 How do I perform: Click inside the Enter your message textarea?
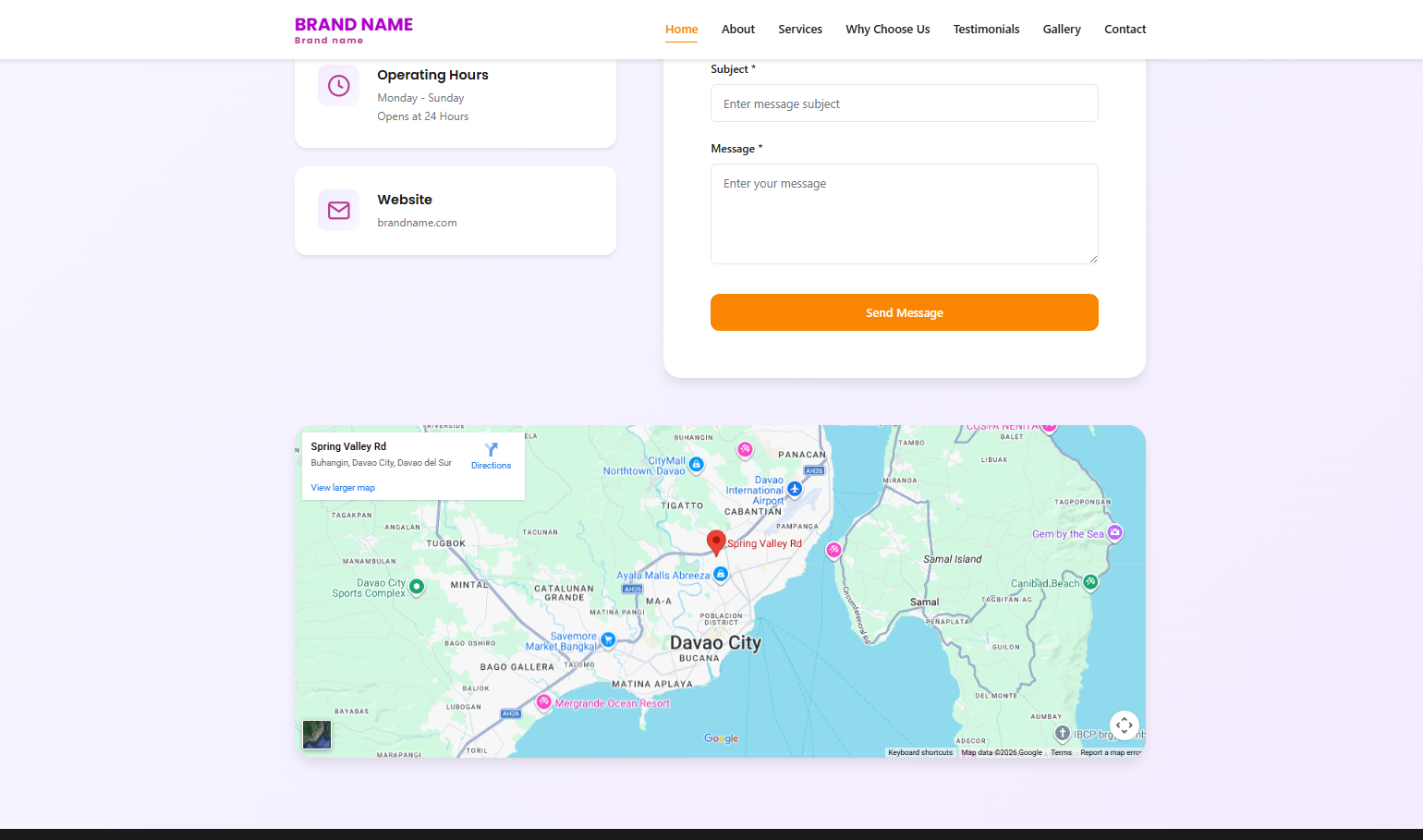(x=904, y=214)
